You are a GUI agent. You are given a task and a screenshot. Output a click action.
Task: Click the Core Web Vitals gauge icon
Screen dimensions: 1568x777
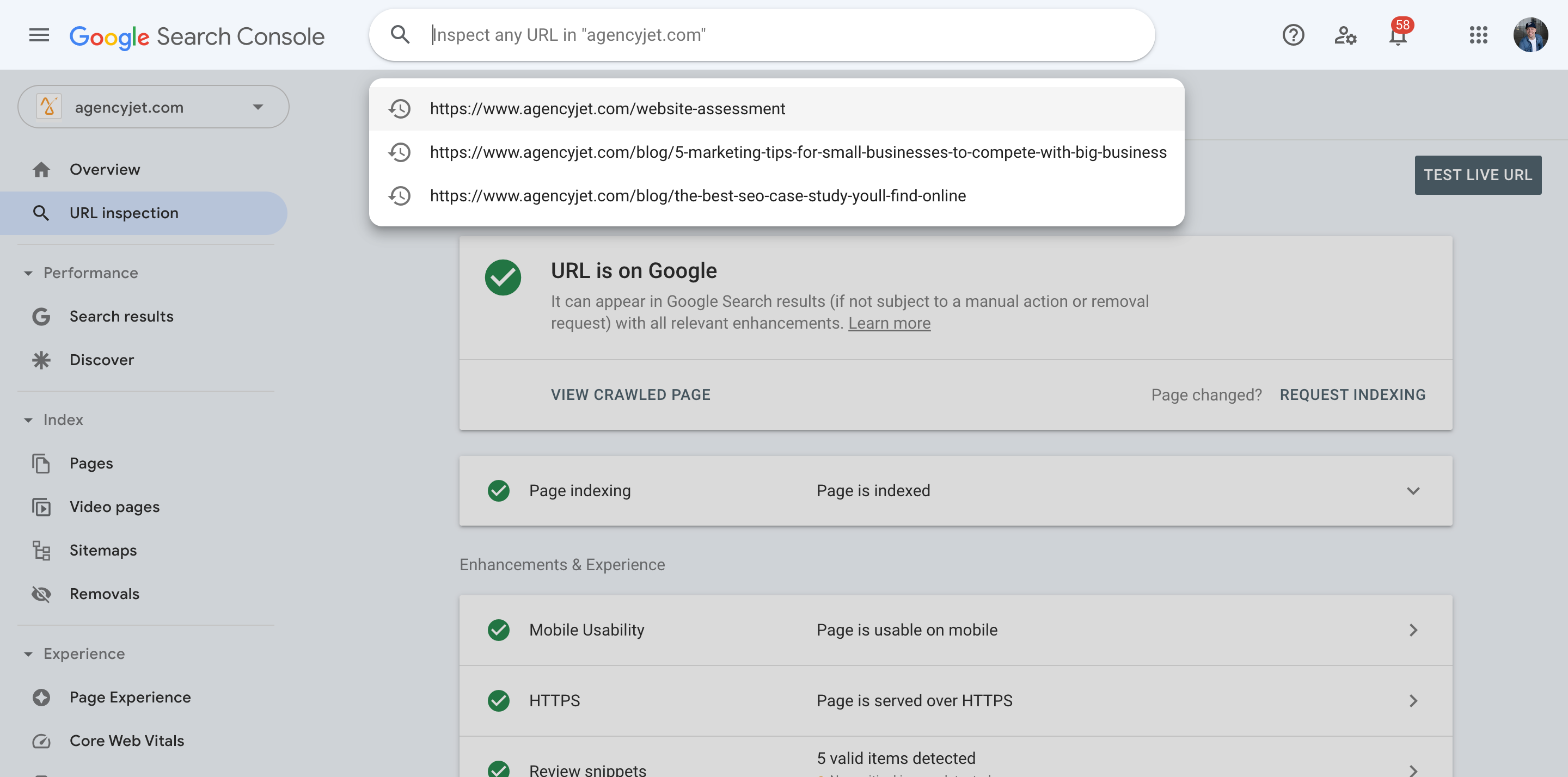coord(41,741)
